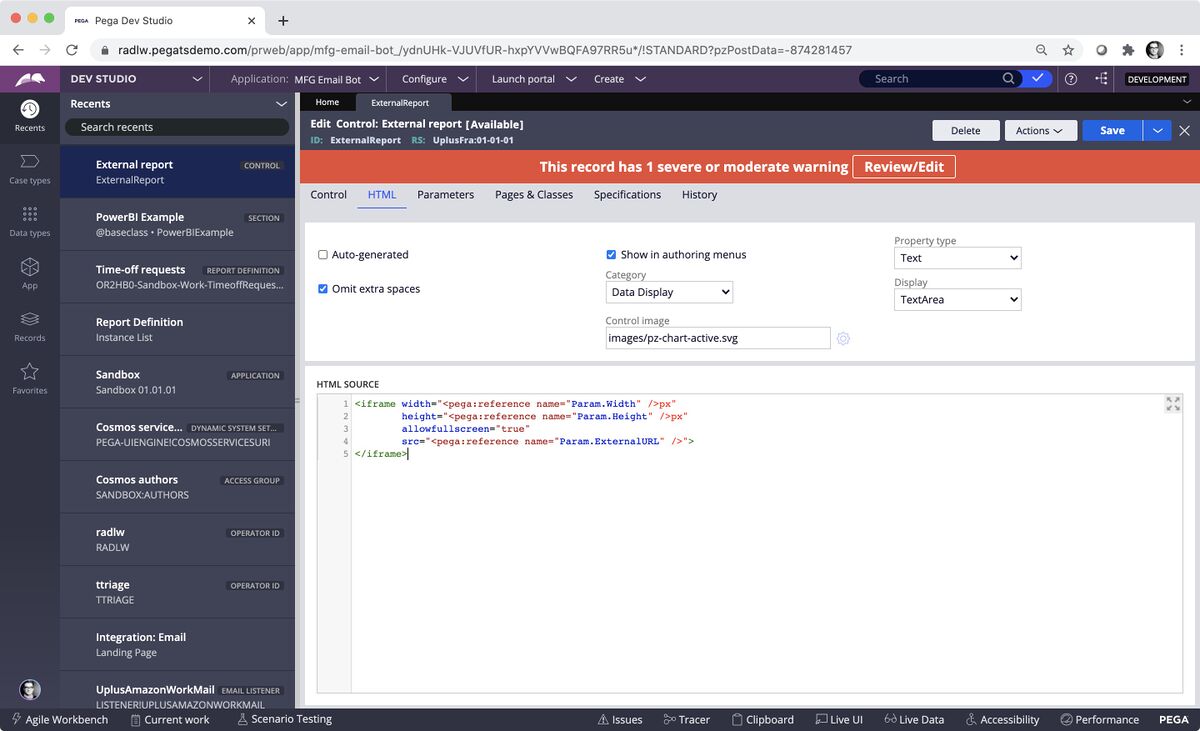Open the Actions dropdown button
The image size is (1200, 731).
pyautogui.click(x=1039, y=130)
